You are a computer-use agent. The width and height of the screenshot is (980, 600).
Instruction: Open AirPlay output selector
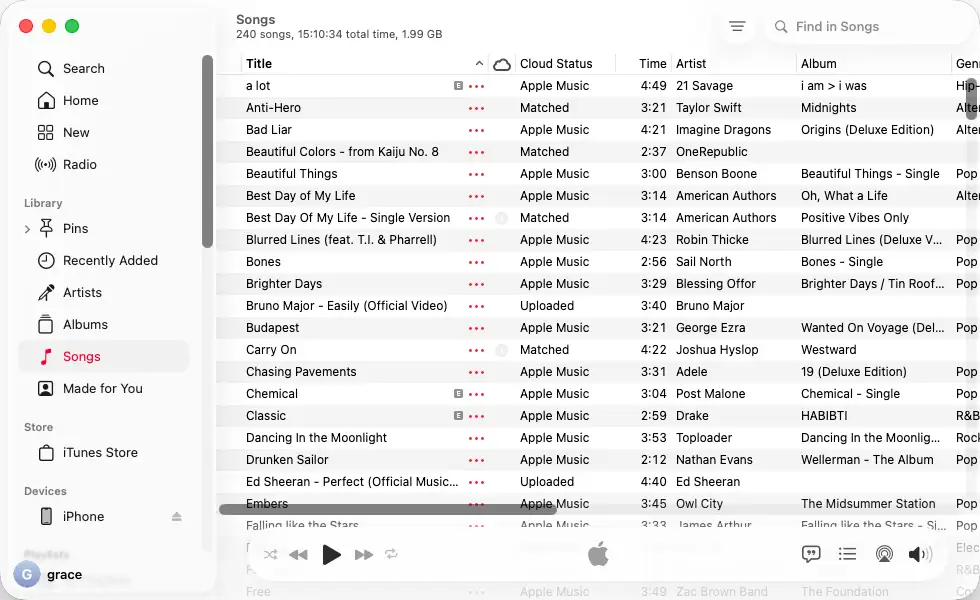(x=884, y=554)
